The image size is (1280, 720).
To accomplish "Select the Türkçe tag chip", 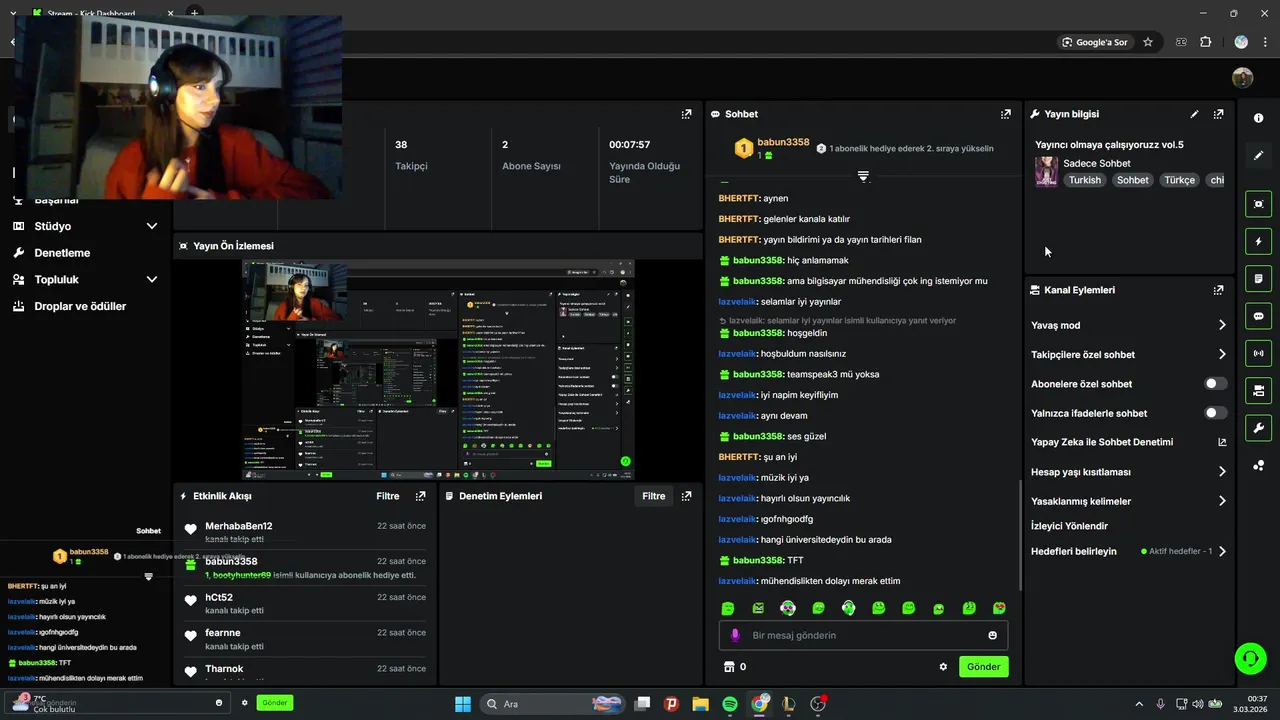I will click(x=1179, y=180).
